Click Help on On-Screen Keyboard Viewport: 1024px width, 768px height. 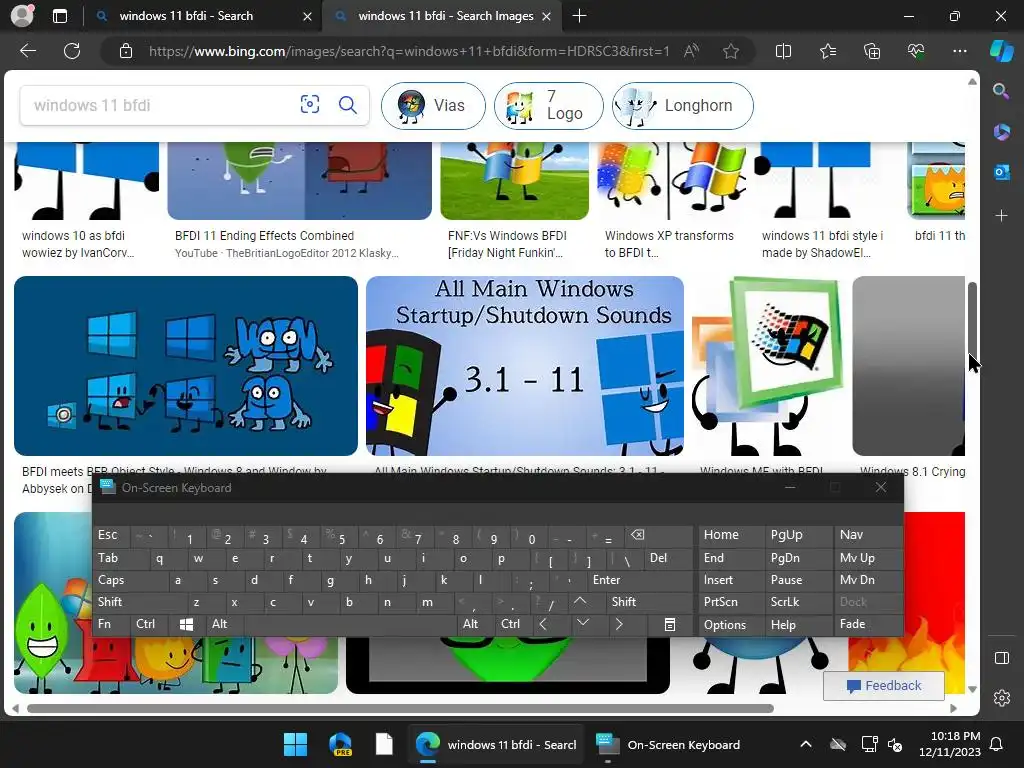click(x=797, y=625)
